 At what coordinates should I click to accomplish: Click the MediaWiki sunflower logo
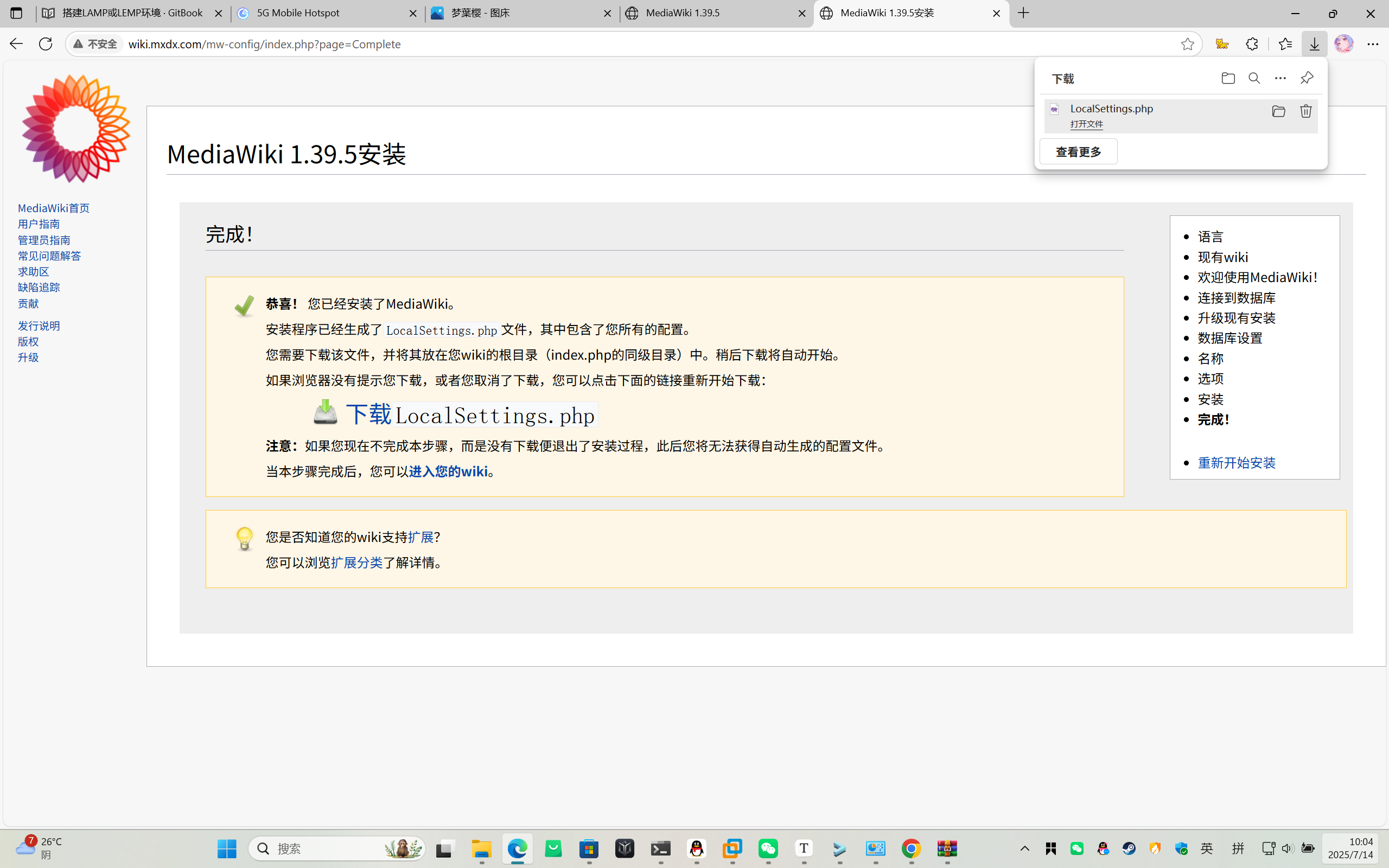tap(76, 128)
